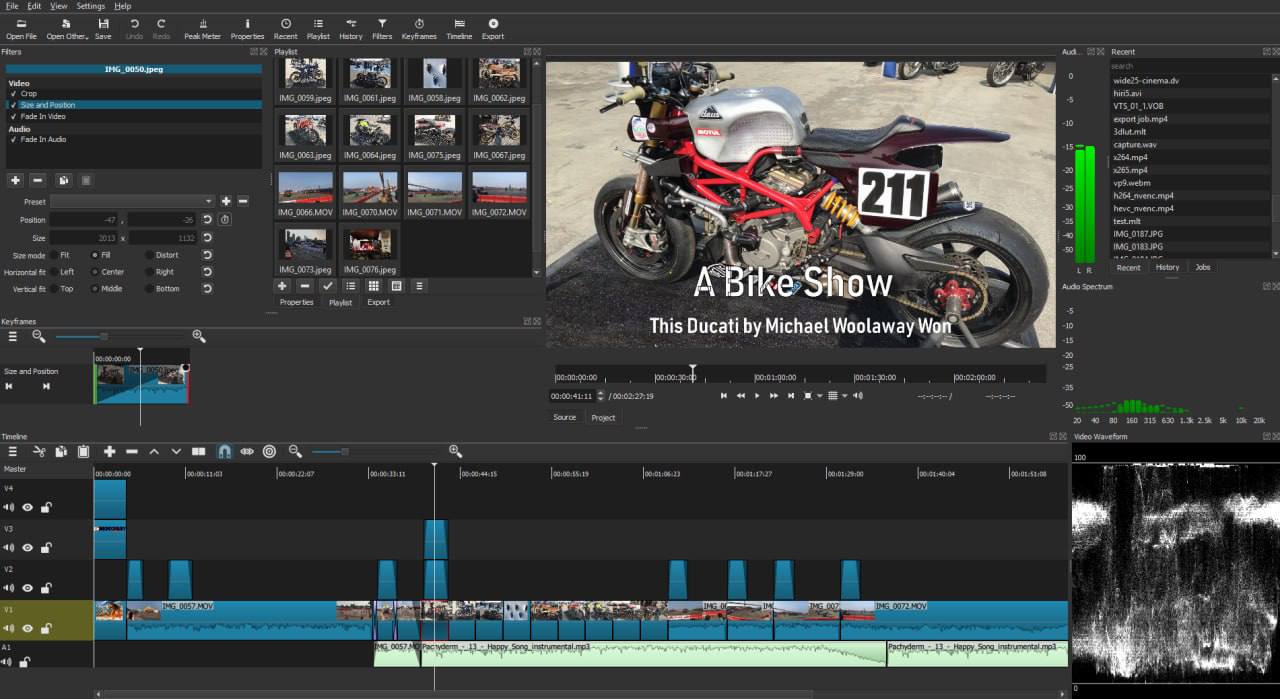Add a new filter with plus button
Viewport: 1280px width, 699px height.
click(15, 180)
